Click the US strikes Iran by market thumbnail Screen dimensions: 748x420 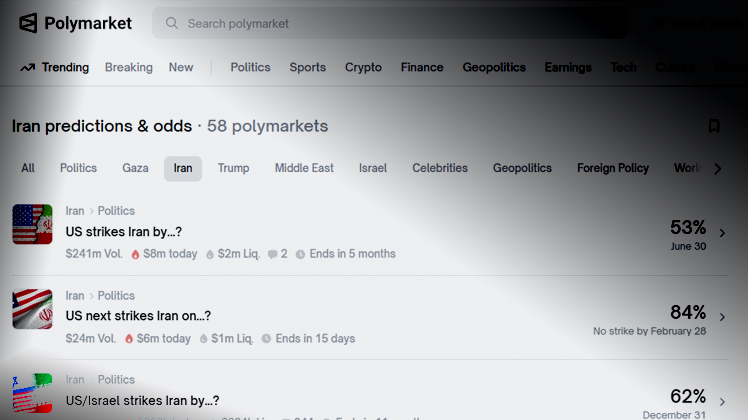(32, 224)
